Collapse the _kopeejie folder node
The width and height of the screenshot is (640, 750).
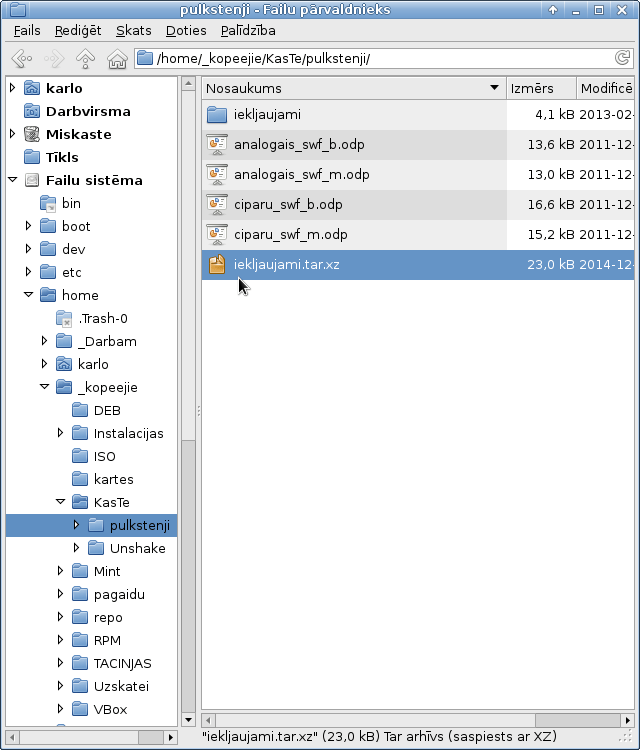pos(44,386)
